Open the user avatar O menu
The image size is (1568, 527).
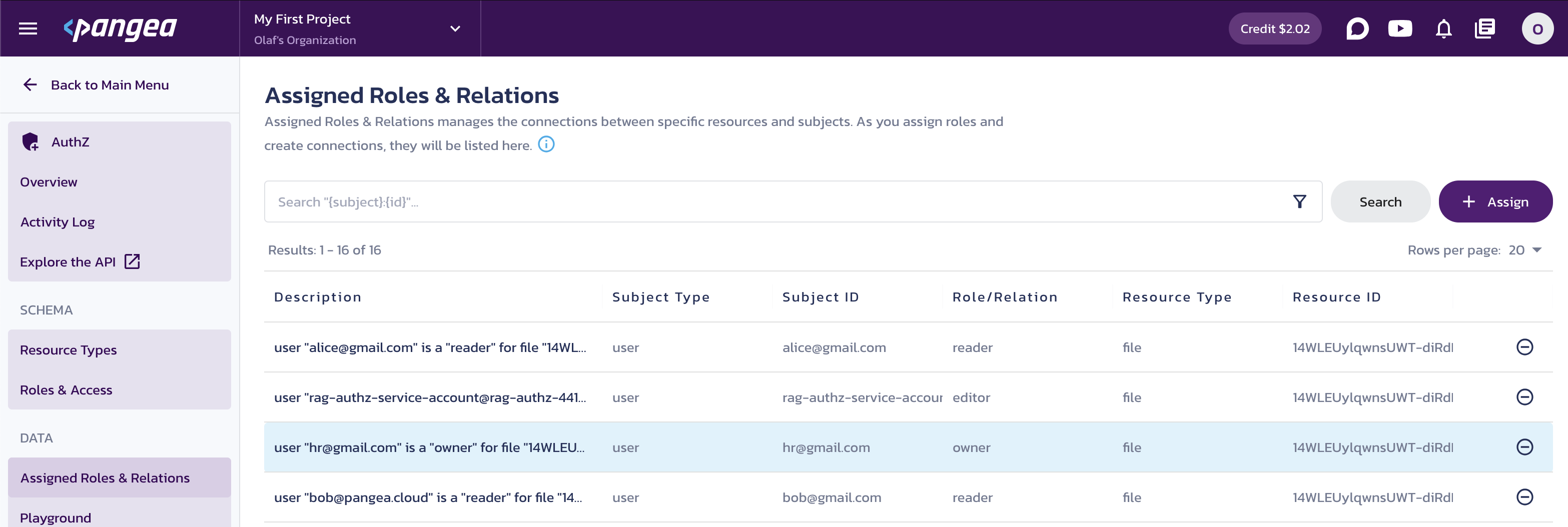1537,28
